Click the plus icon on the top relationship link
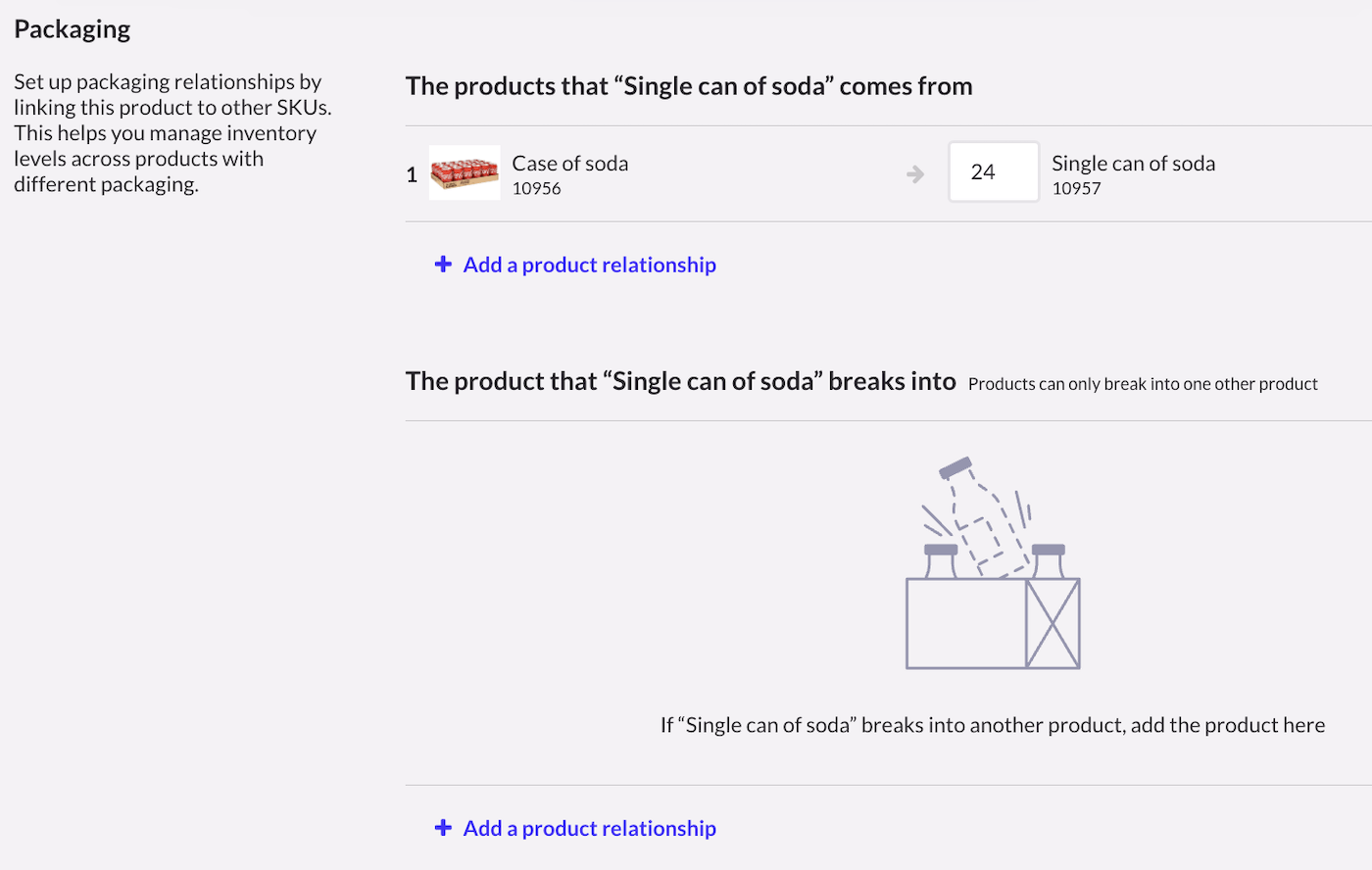1372x870 pixels. pos(443,264)
